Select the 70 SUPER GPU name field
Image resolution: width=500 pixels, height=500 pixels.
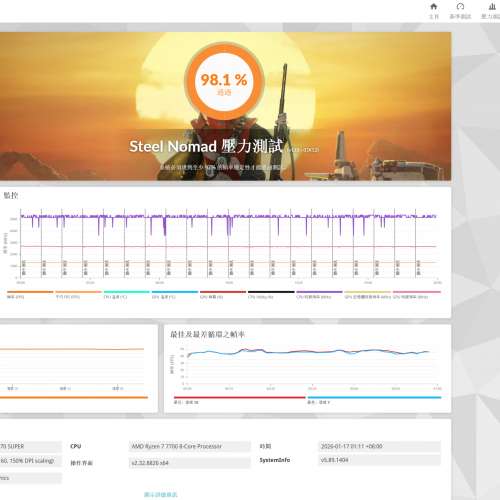coord(31,446)
